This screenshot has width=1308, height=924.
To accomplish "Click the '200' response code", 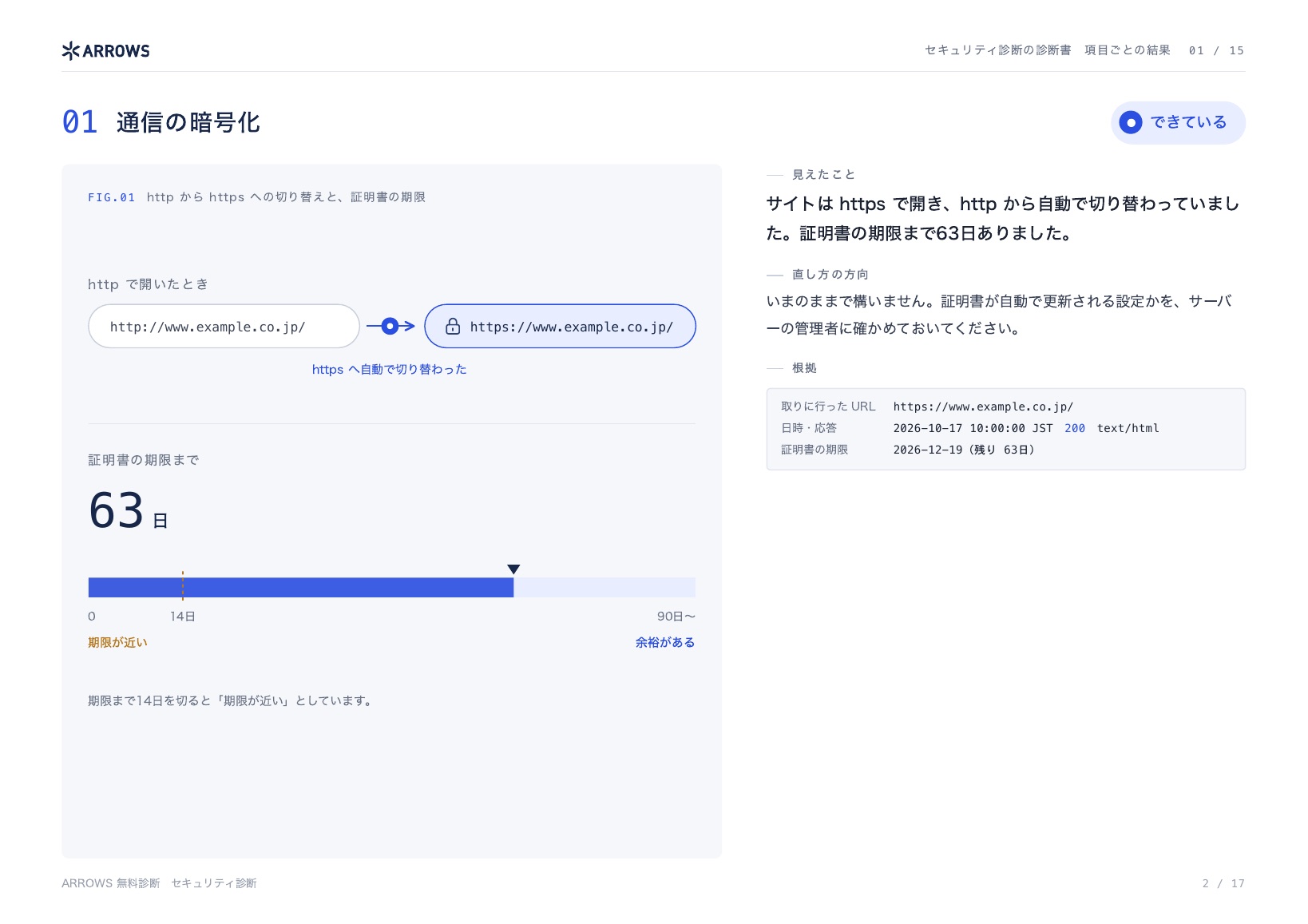I will click(1075, 428).
